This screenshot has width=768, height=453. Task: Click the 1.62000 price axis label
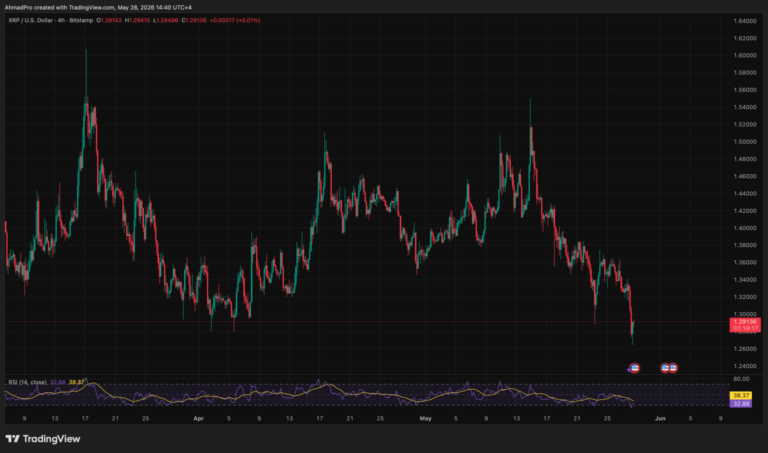coord(744,38)
